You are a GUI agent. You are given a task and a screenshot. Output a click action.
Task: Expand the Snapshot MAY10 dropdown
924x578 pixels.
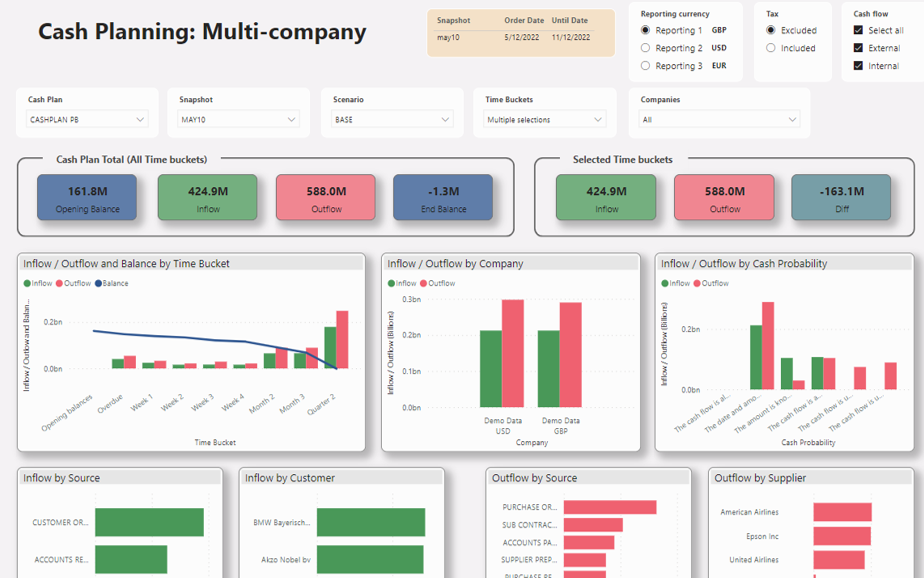click(x=238, y=119)
